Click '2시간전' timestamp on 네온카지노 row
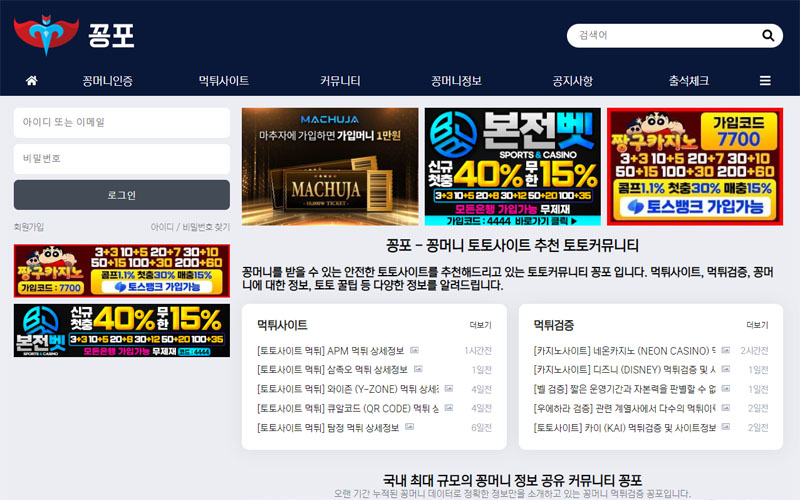 click(x=754, y=351)
